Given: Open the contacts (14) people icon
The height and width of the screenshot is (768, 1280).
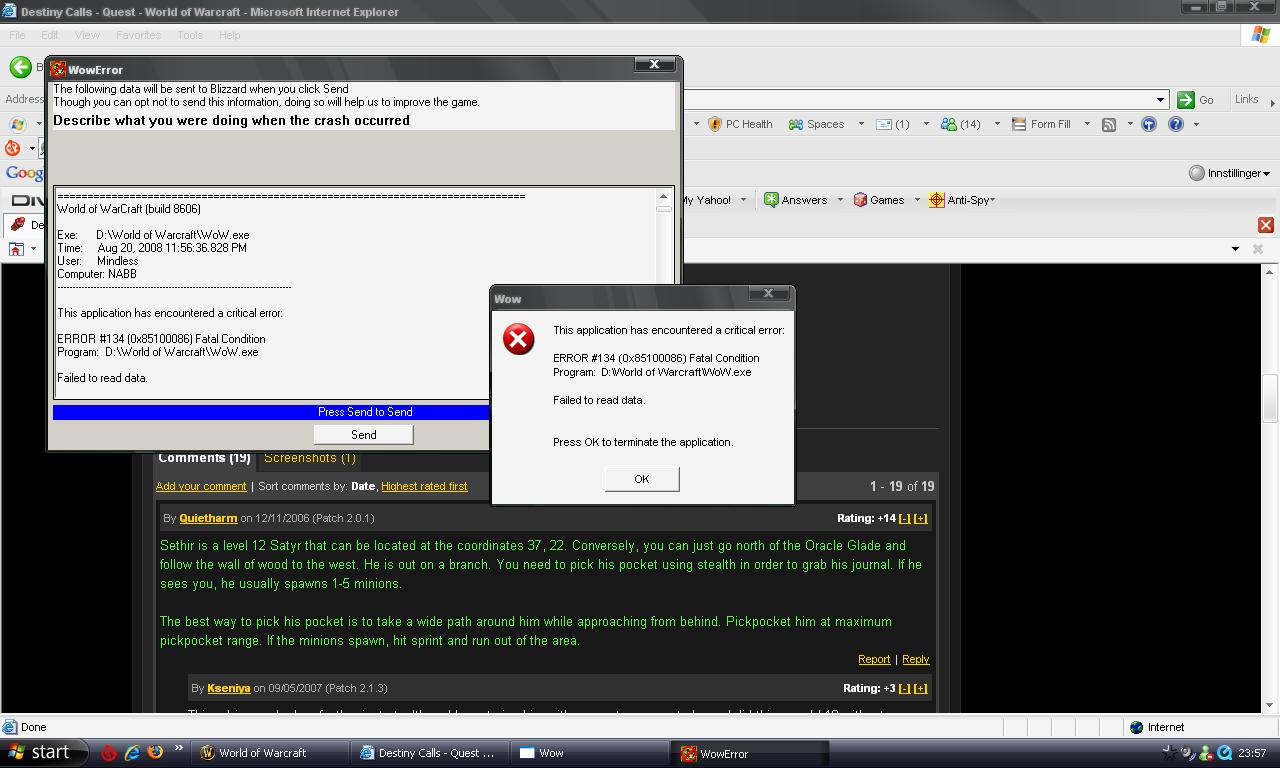Looking at the screenshot, I should point(948,124).
